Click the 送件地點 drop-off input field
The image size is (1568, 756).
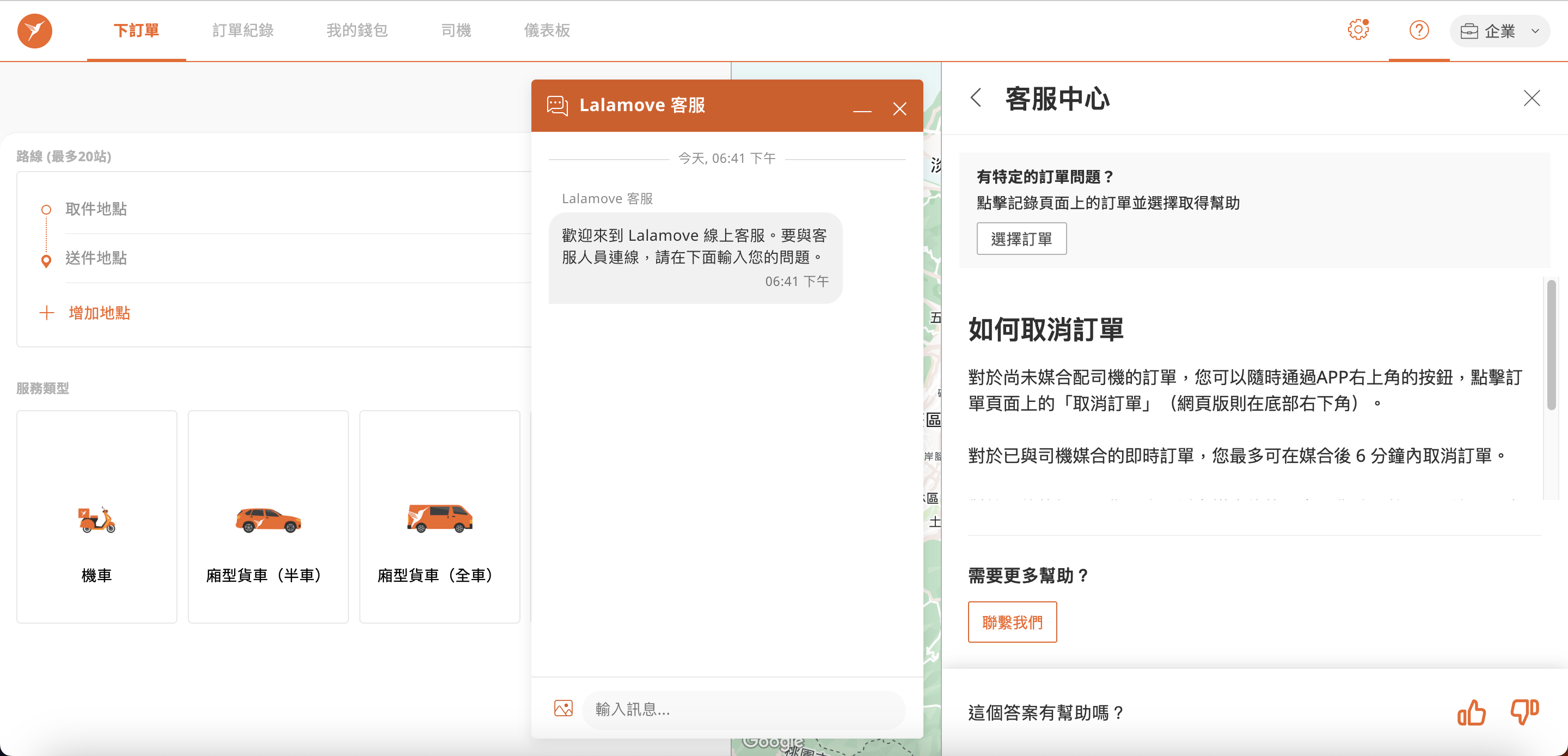pyautogui.click(x=298, y=258)
